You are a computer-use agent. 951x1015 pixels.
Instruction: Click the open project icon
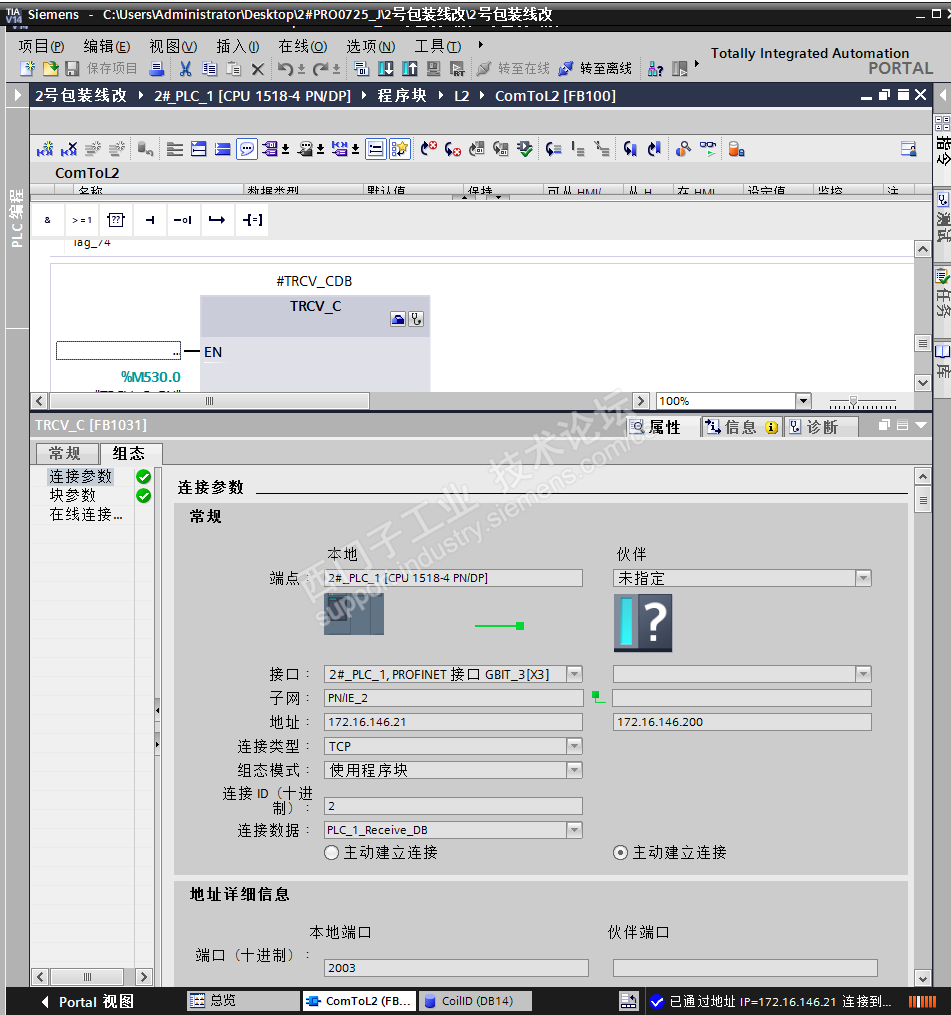point(50,69)
